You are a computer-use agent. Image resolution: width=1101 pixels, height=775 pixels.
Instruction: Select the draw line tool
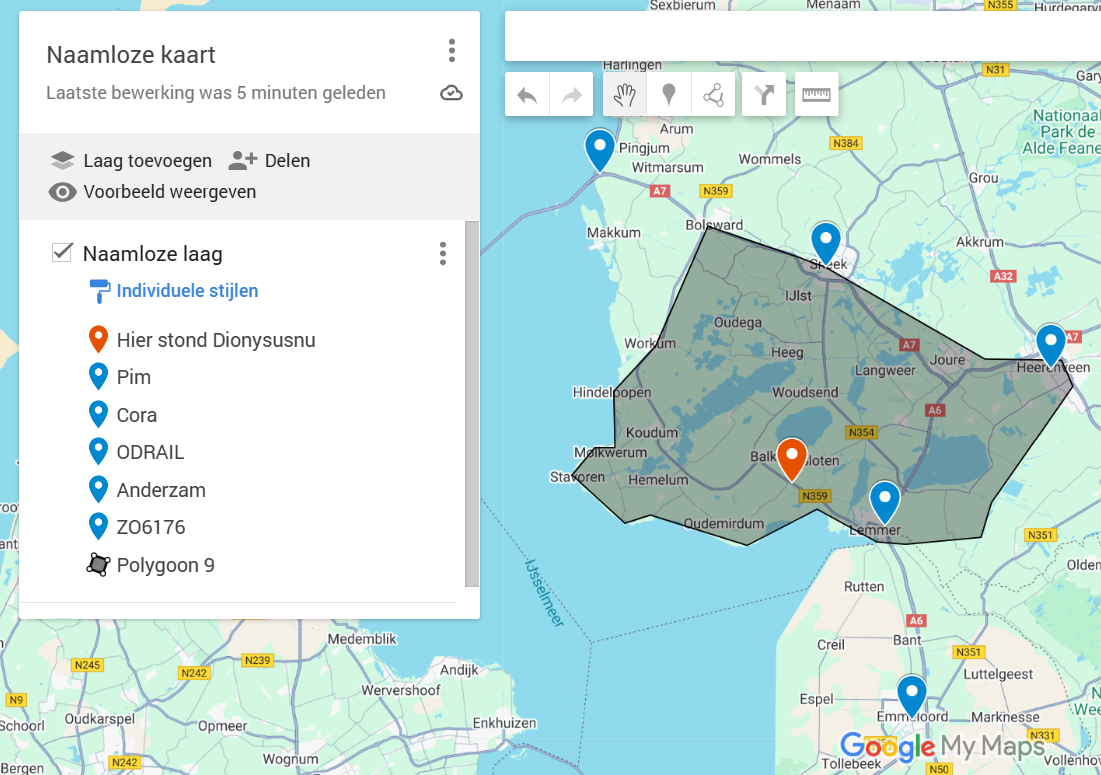[x=713, y=95]
